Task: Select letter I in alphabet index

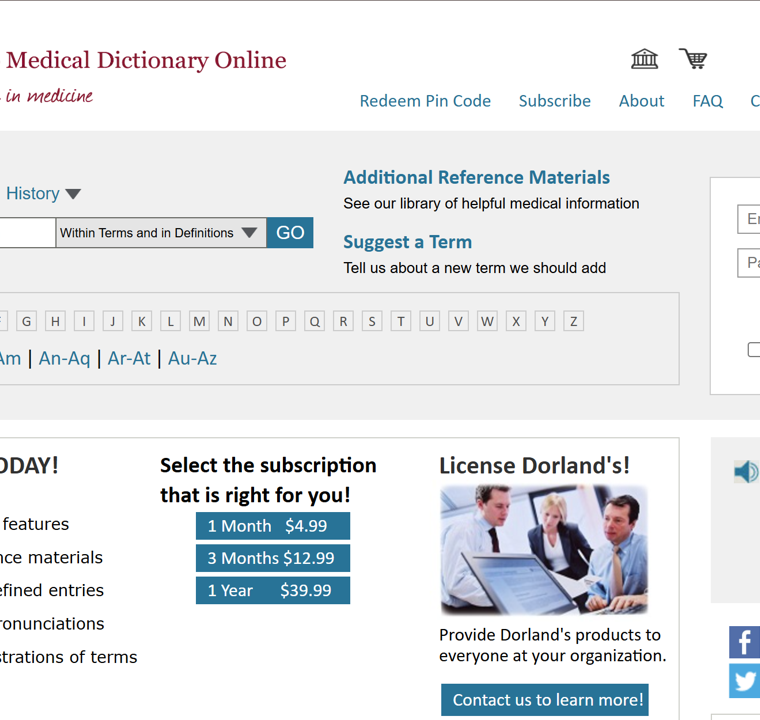Action: coord(84,321)
